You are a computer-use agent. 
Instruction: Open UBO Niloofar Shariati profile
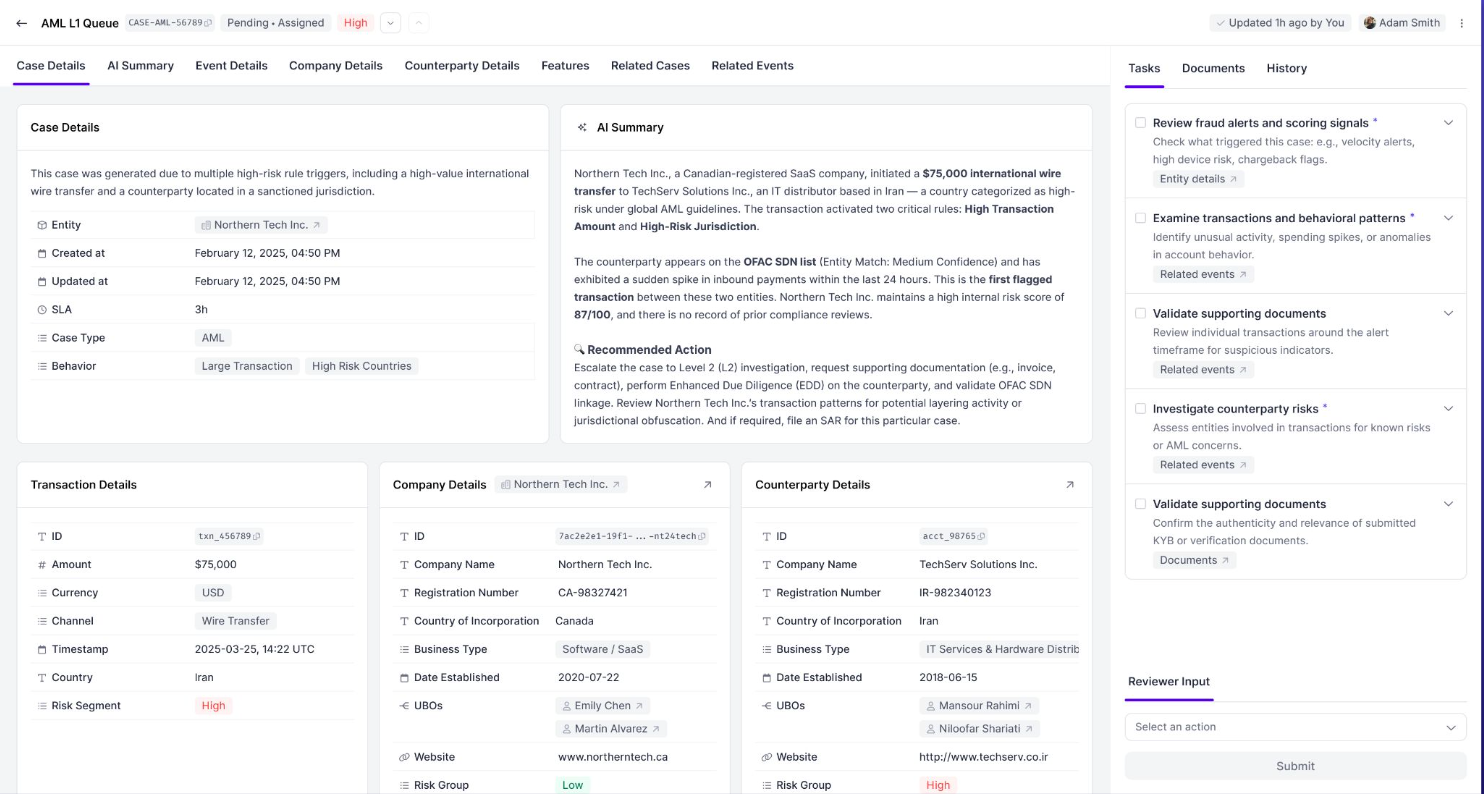(x=979, y=729)
